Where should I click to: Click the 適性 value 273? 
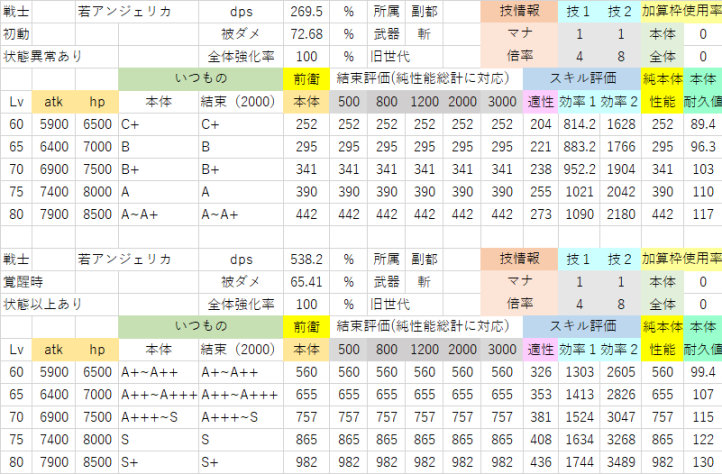541,215
